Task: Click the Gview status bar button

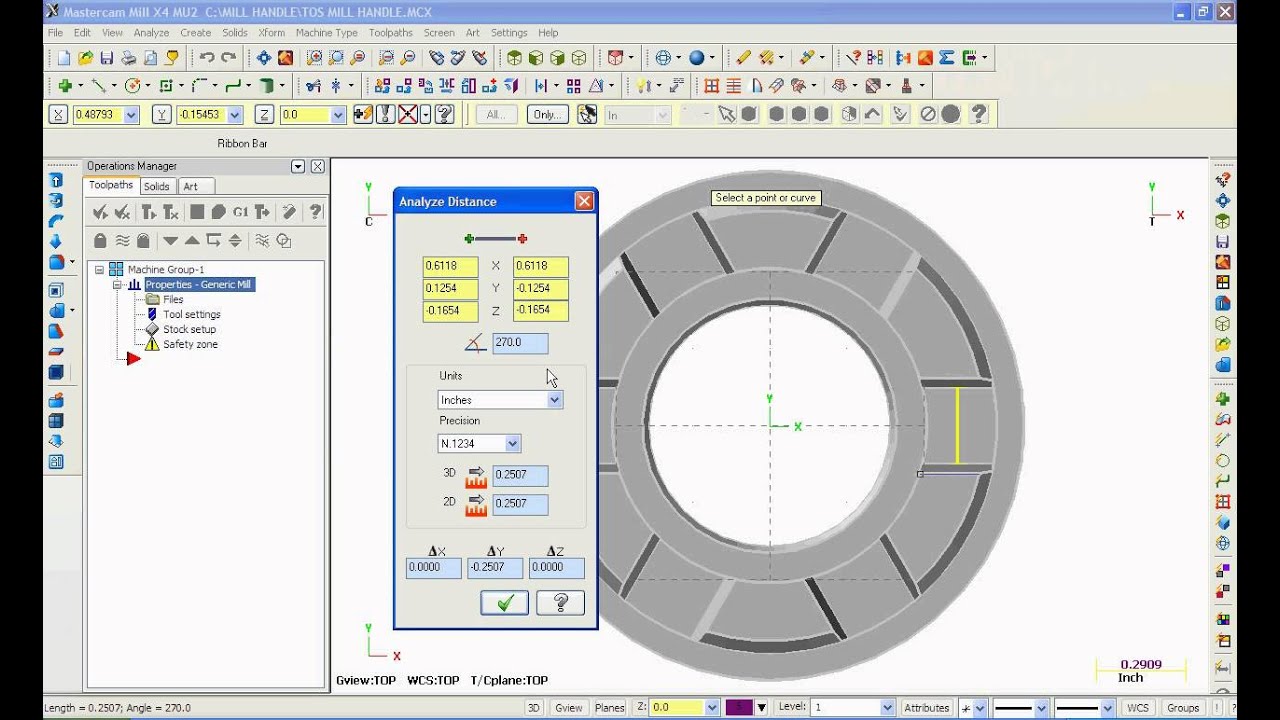Action: [569, 707]
